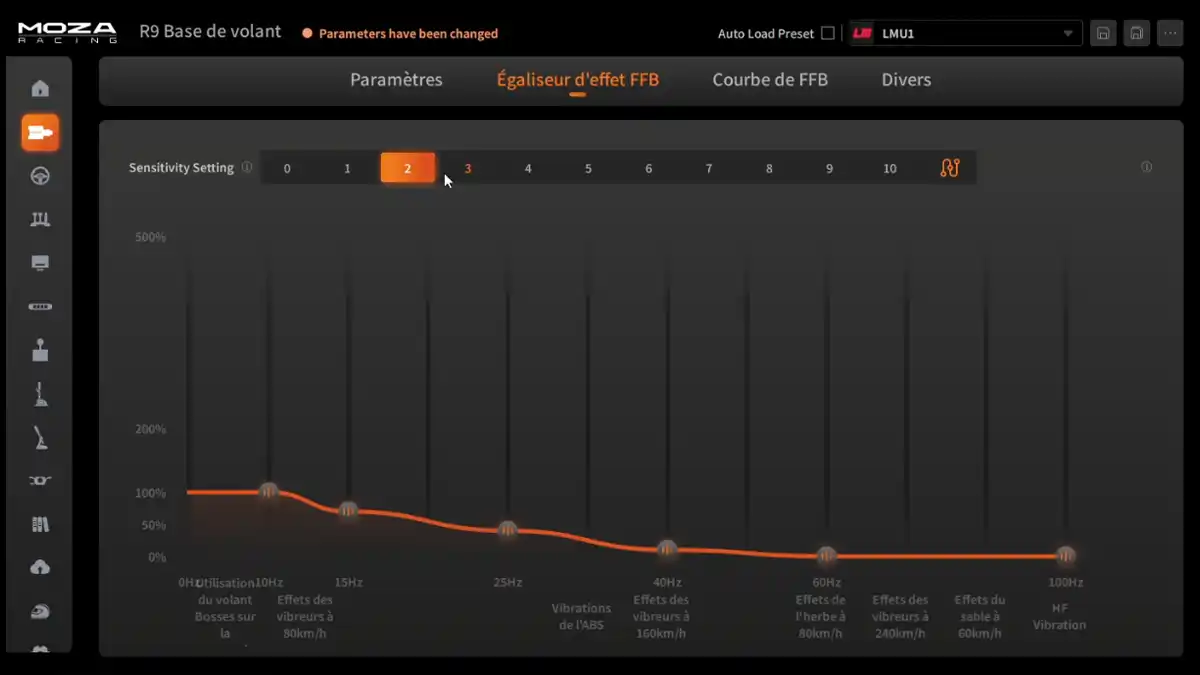This screenshot has height=675, width=1200.
Task: Click the save preset icon beside LMU1 dropdown
Action: pos(1103,33)
